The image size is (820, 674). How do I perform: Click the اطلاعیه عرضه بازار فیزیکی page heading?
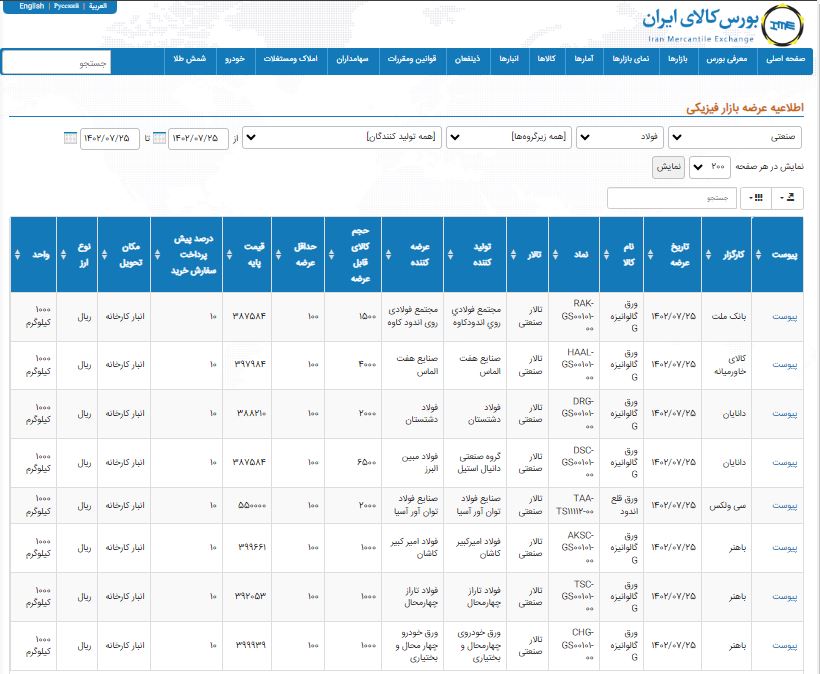745,108
